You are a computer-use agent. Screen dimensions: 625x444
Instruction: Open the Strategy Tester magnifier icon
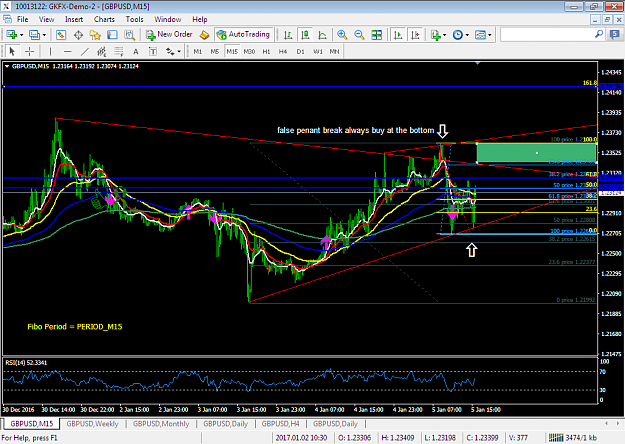(130, 35)
